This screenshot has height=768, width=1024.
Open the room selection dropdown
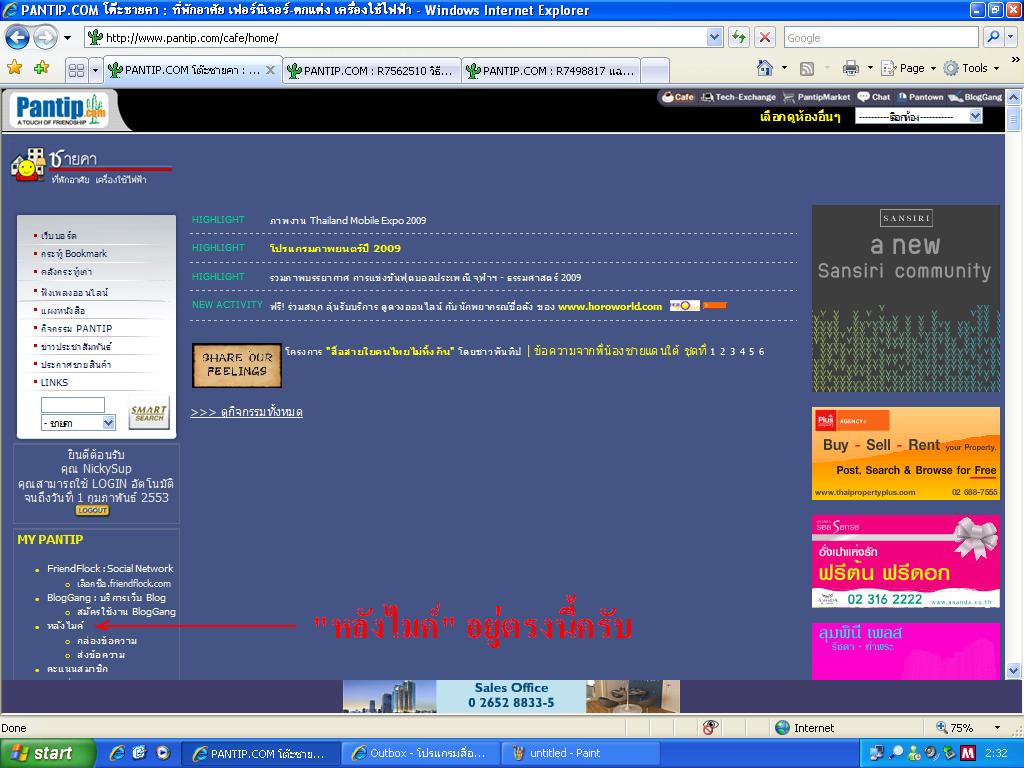pos(919,116)
